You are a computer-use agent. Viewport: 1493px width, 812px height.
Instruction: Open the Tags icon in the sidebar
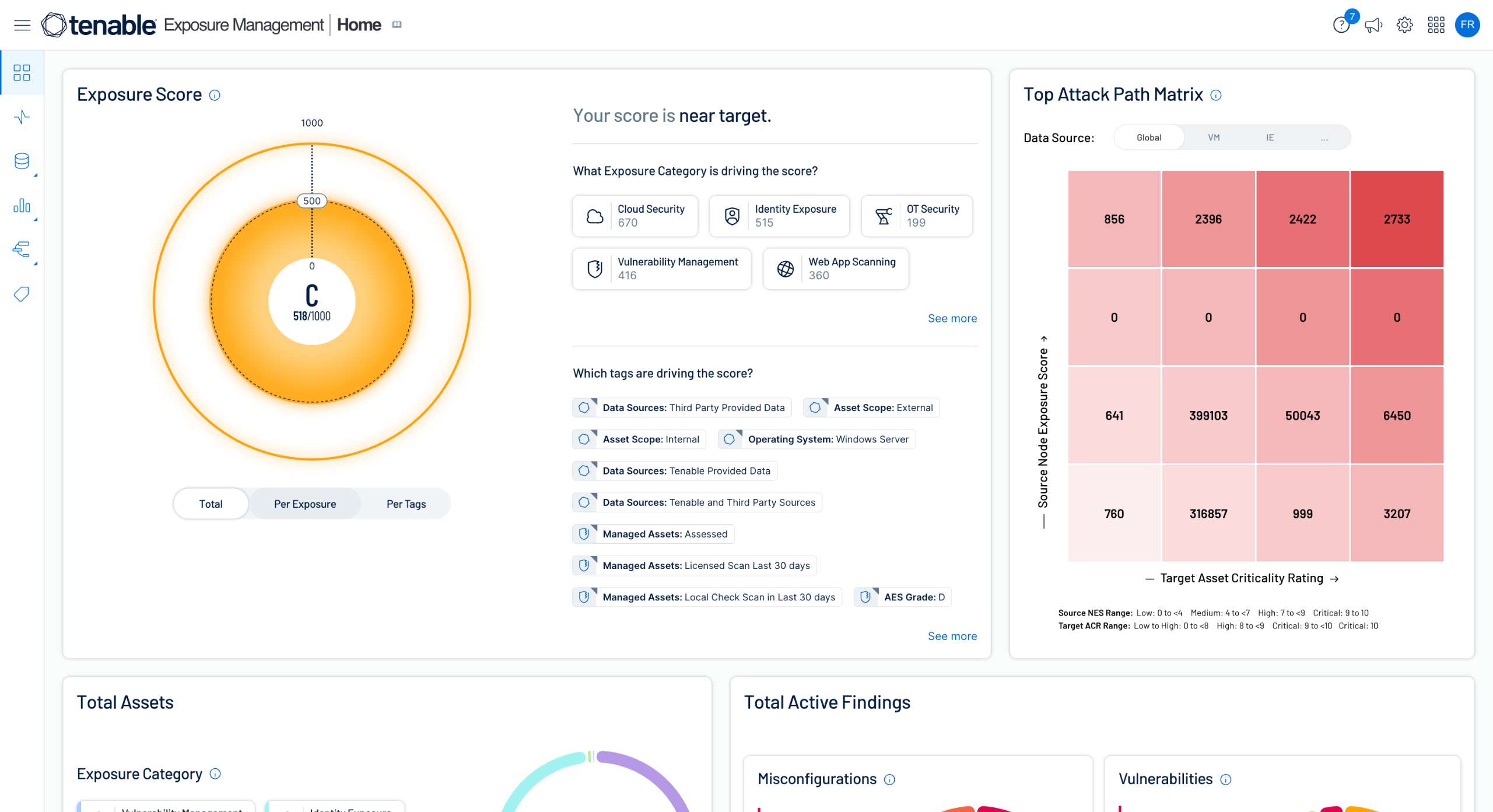(22, 294)
